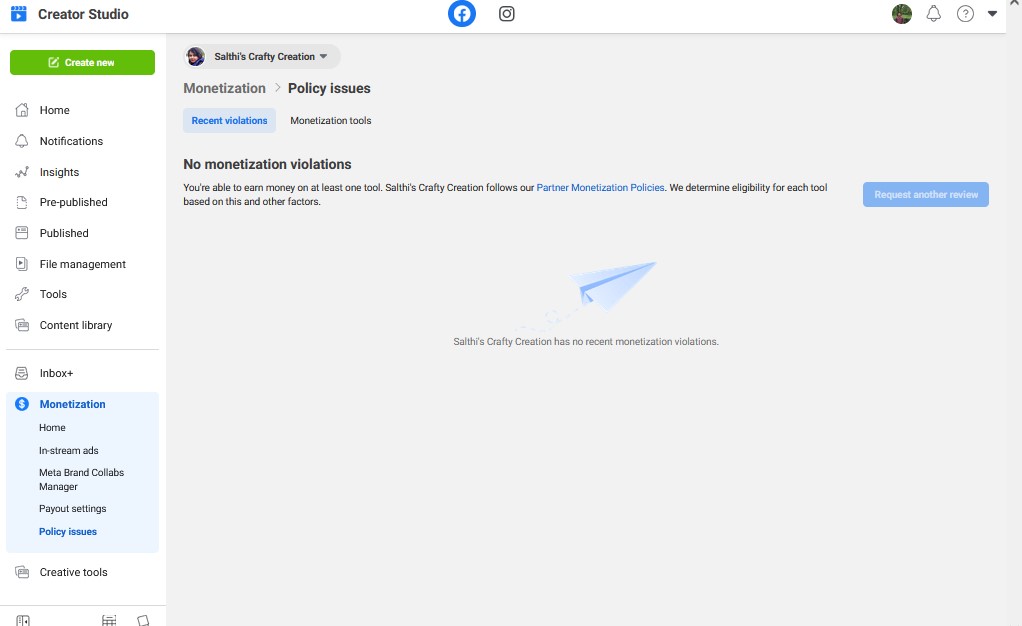Open Home in the sidebar
The image size is (1022, 626).
point(55,110)
